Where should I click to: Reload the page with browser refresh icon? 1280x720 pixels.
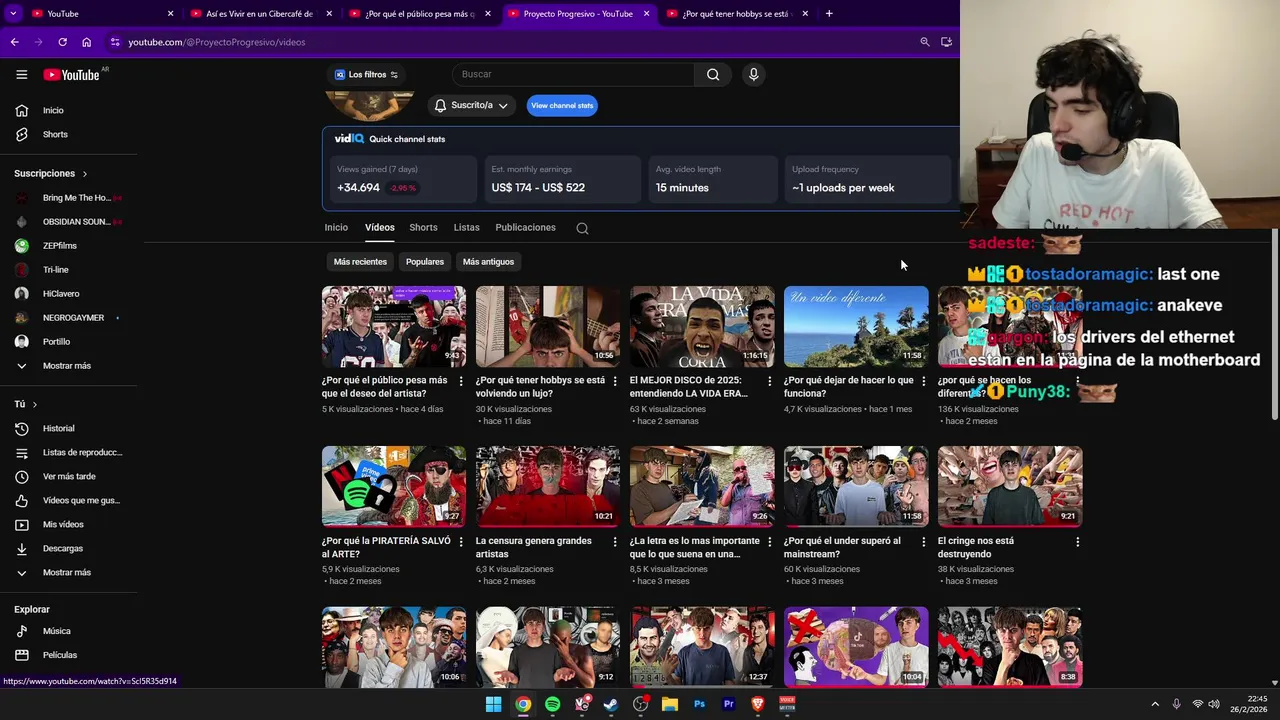click(62, 42)
